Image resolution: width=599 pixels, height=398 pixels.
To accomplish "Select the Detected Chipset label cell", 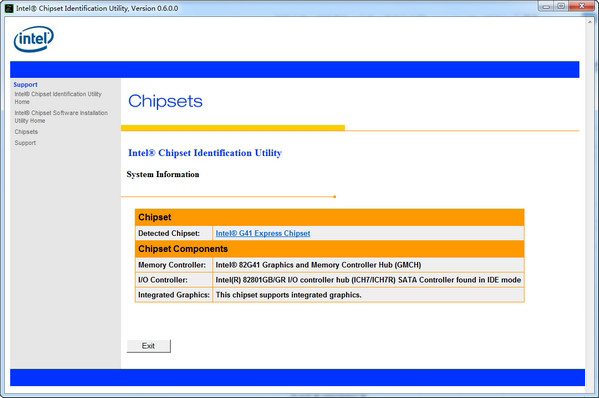I will click(x=174, y=233).
